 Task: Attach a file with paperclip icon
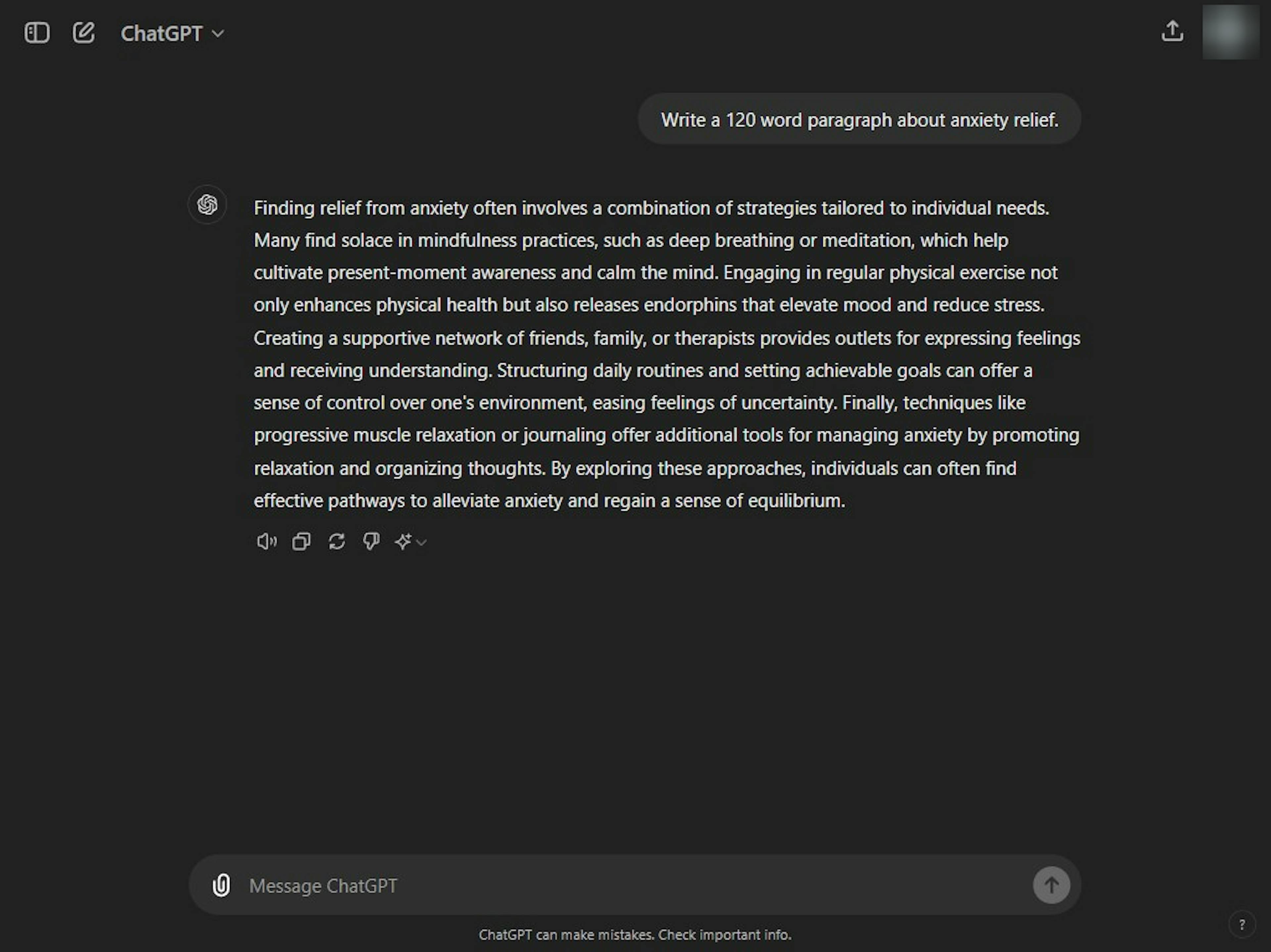click(x=221, y=885)
